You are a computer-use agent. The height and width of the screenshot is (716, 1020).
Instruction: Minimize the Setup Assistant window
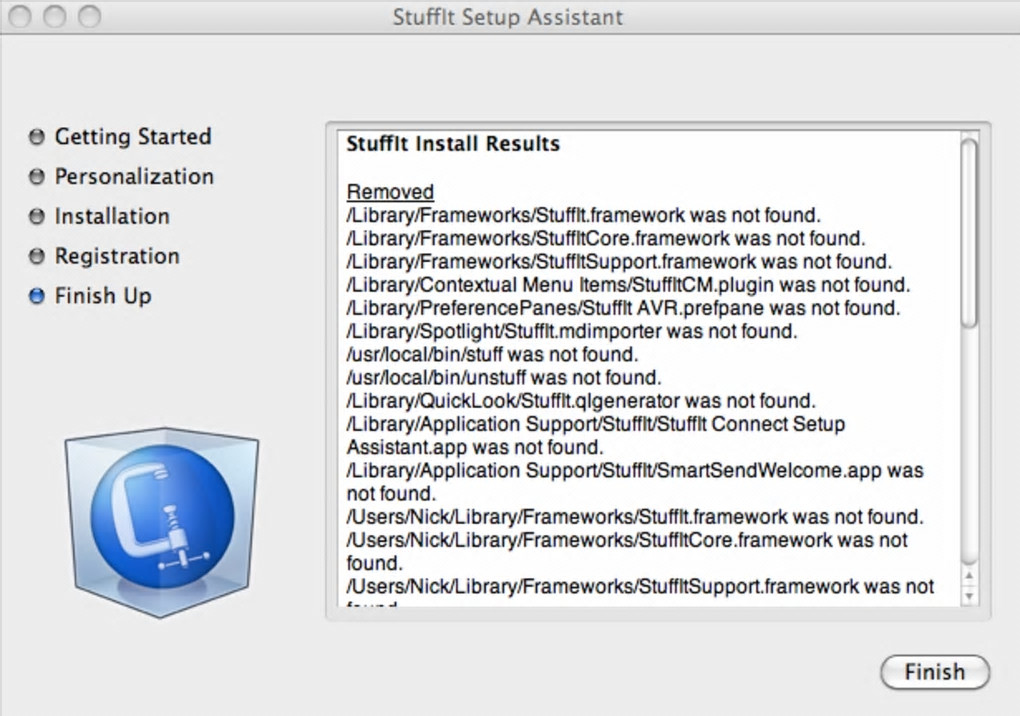point(54,17)
